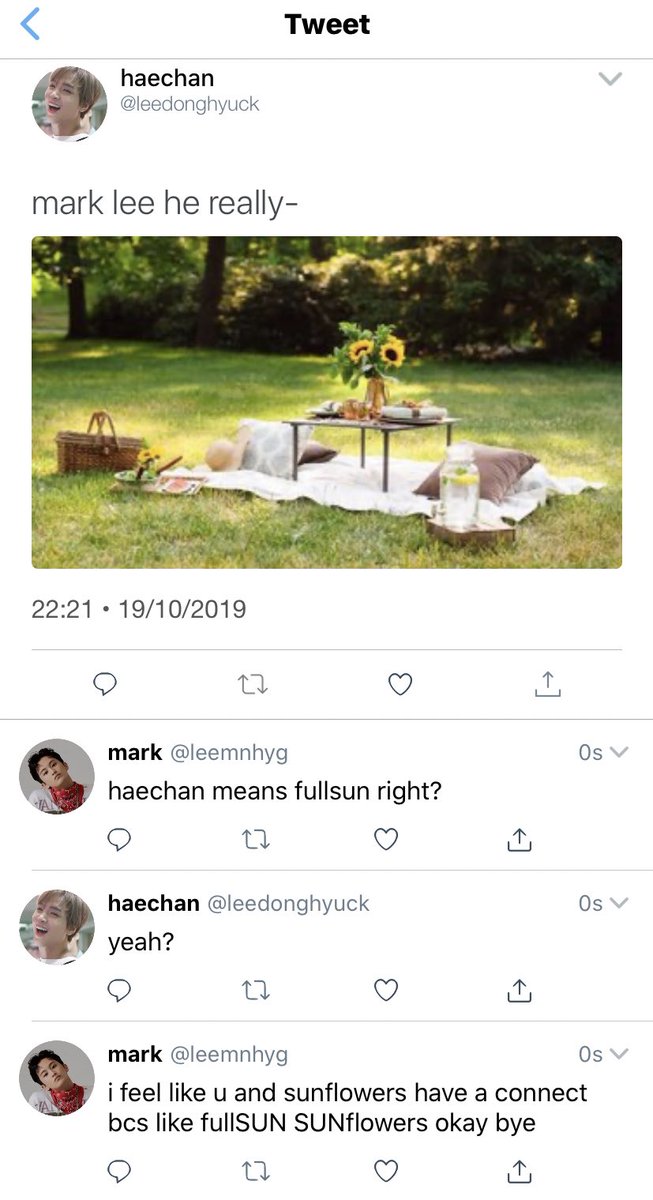
Task: Expand options chevron on haechan's 'yeah?' reply
Action: click(619, 903)
